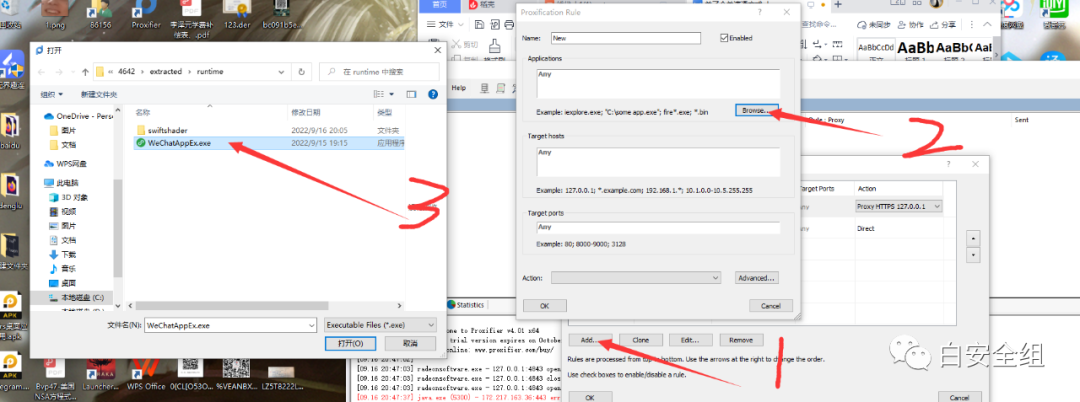Viewport: 1080px width, 402px height.
Task: Click the Browse... button for Applications
Action: click(756, 111)
